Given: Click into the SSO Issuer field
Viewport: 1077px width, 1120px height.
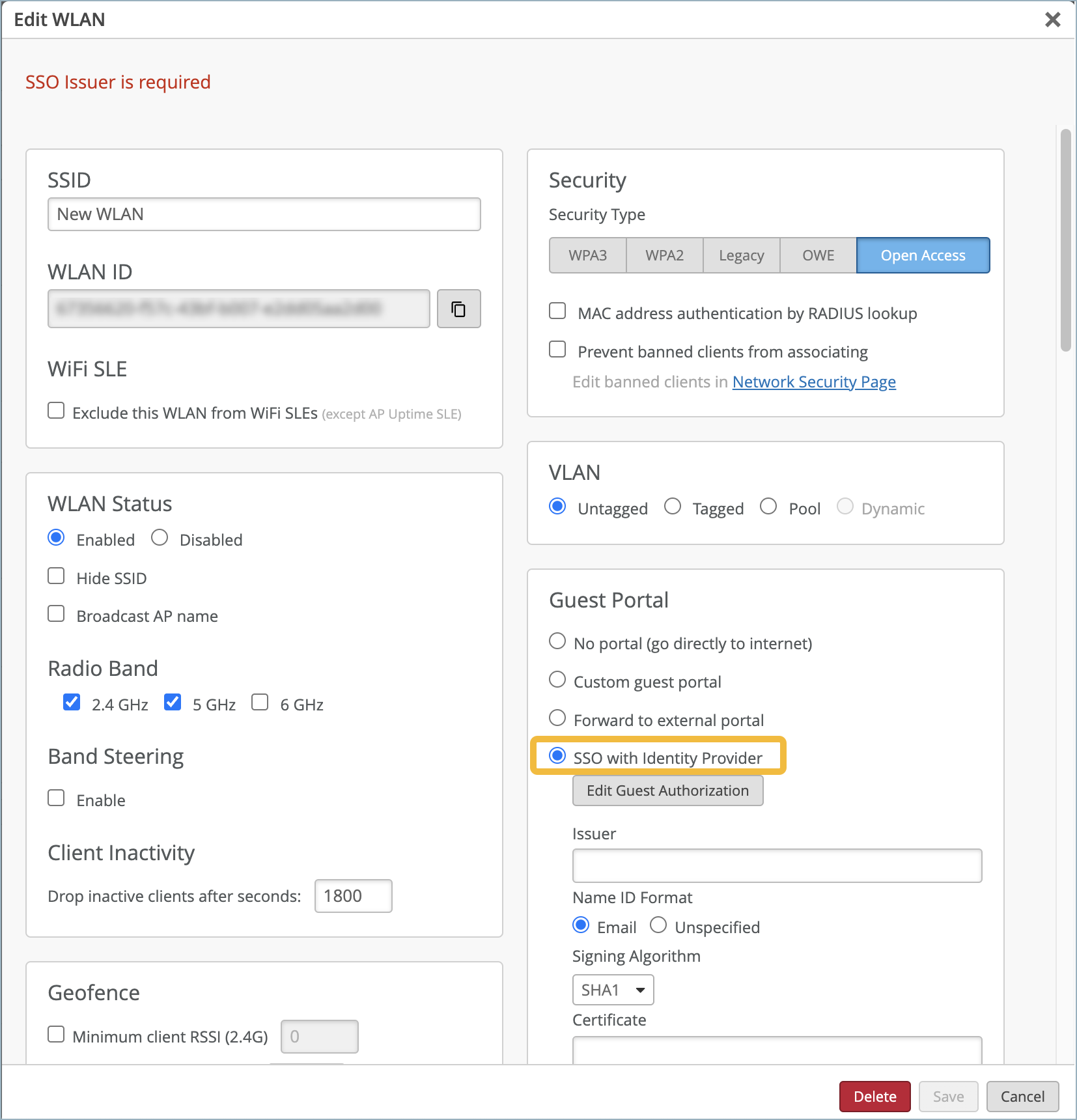Looking at the screenshot, I should [x=777, y=865].
